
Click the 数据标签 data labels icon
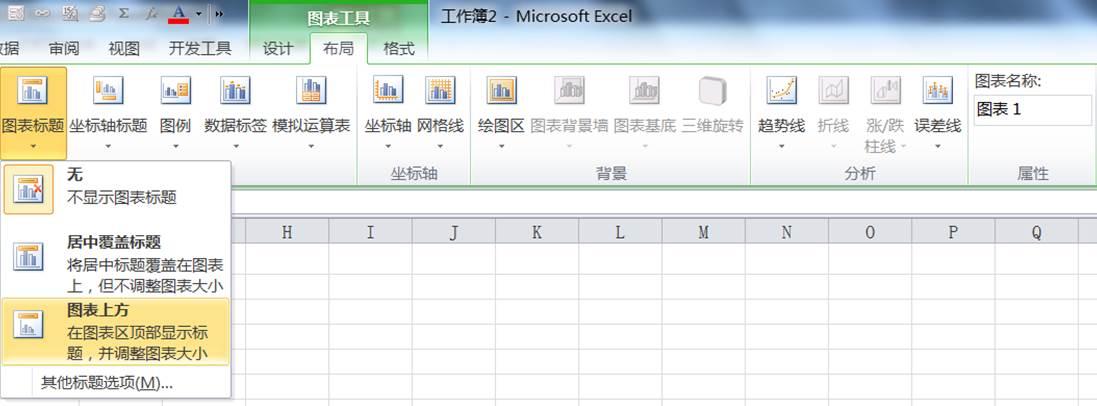[236, 91]
